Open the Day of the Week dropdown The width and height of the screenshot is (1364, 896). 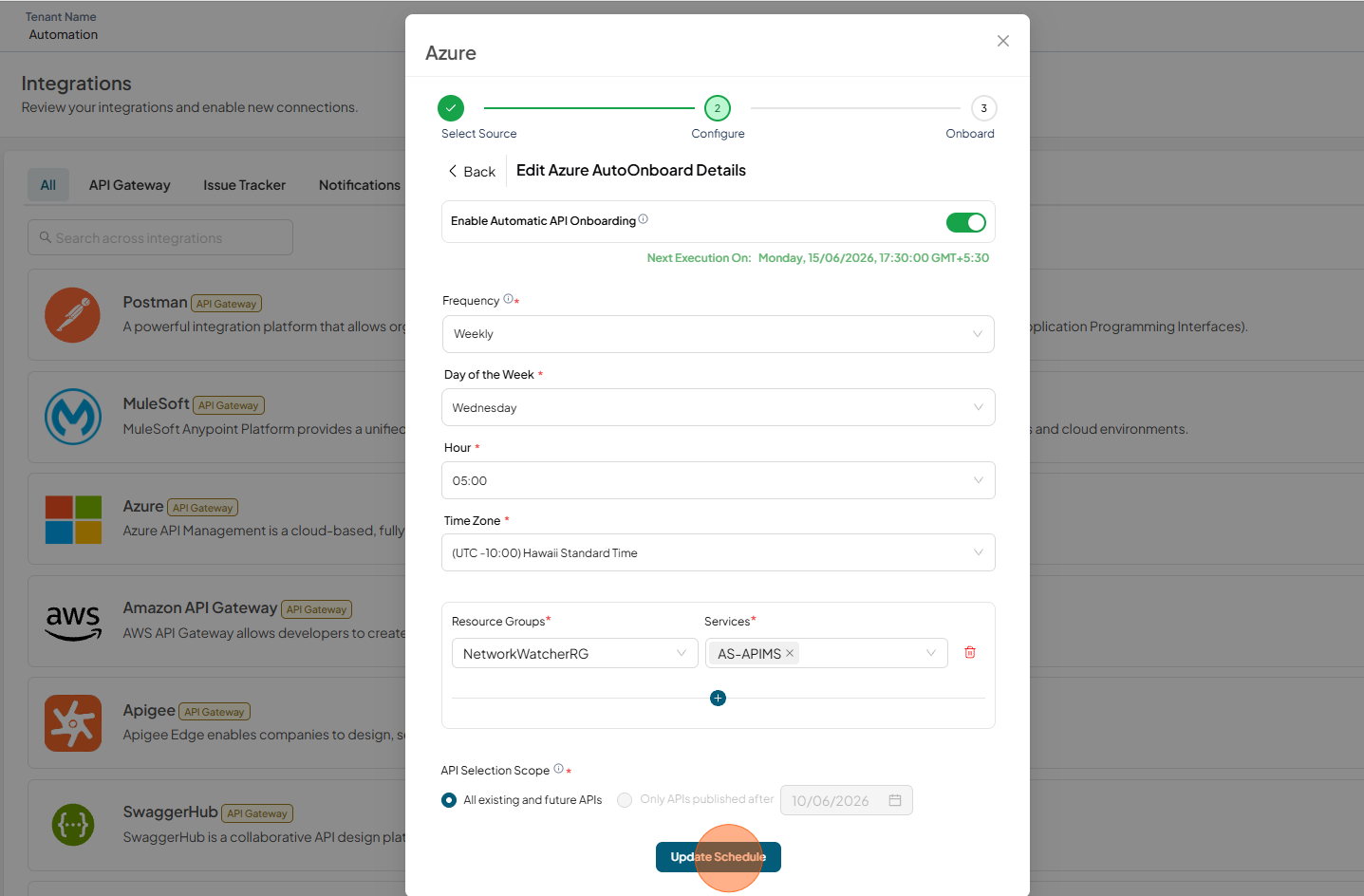(719, 407)
